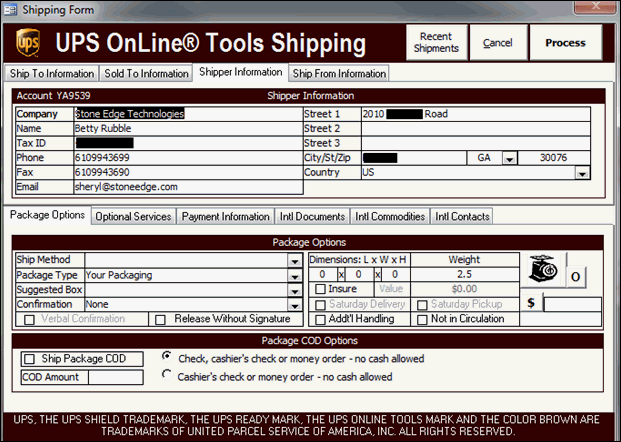Screen dimensions: 621x442
Task: Click the last dimension height field
Action: [x=395, y=274]
